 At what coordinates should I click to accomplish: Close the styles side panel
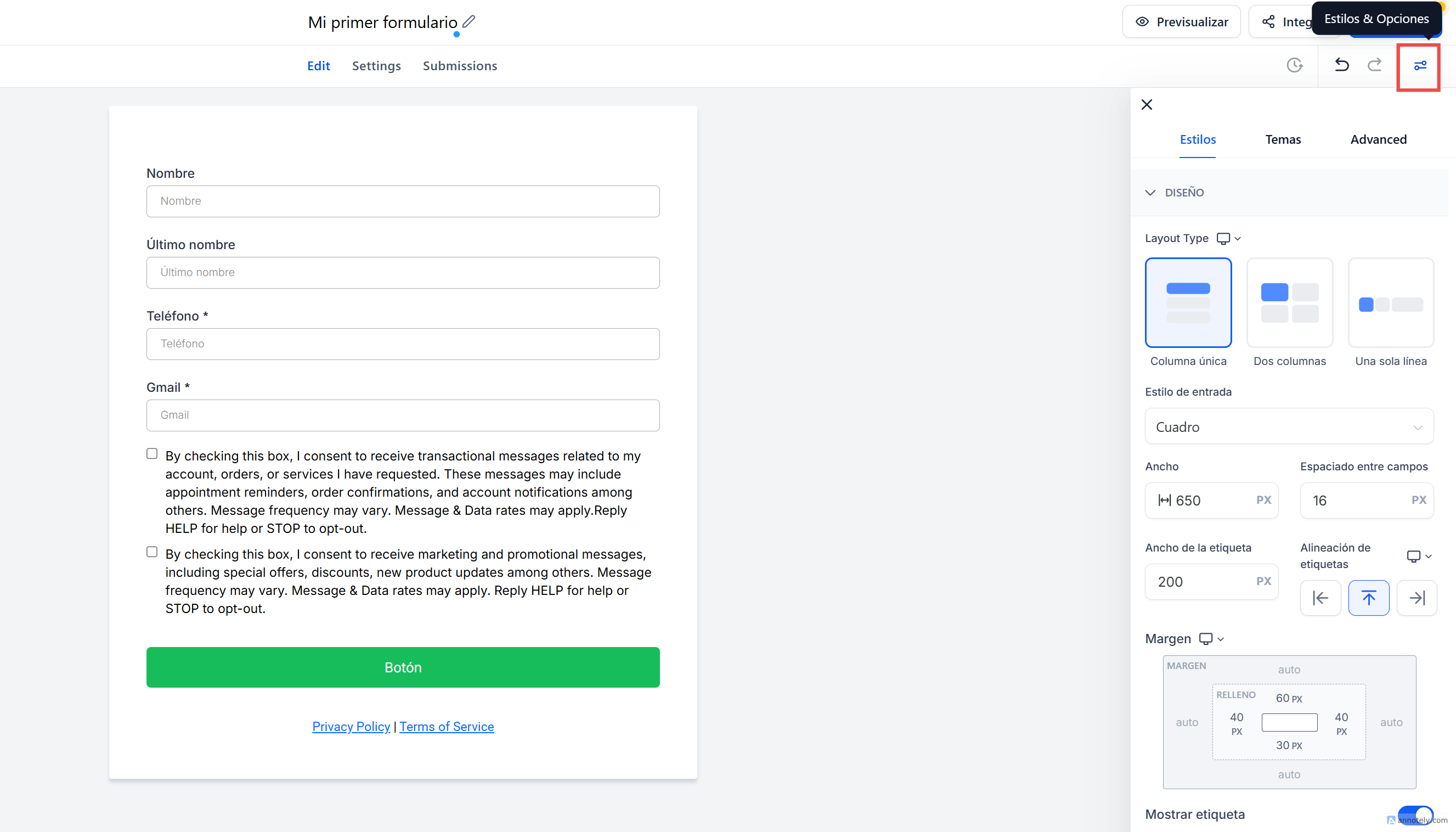point(1147,105)
